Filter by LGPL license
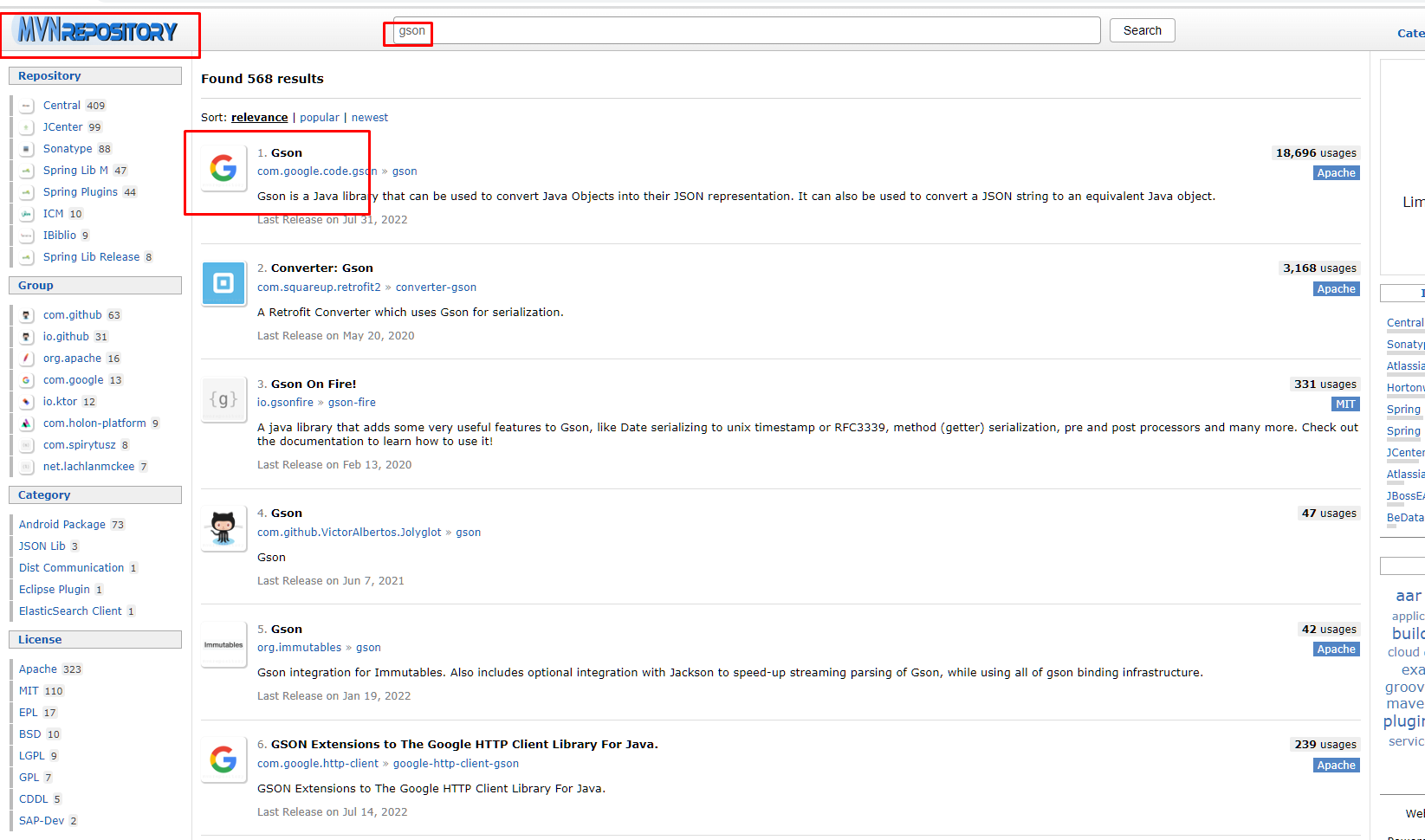This screenshot has width=1425, height=840. click(x=32, y=756)
